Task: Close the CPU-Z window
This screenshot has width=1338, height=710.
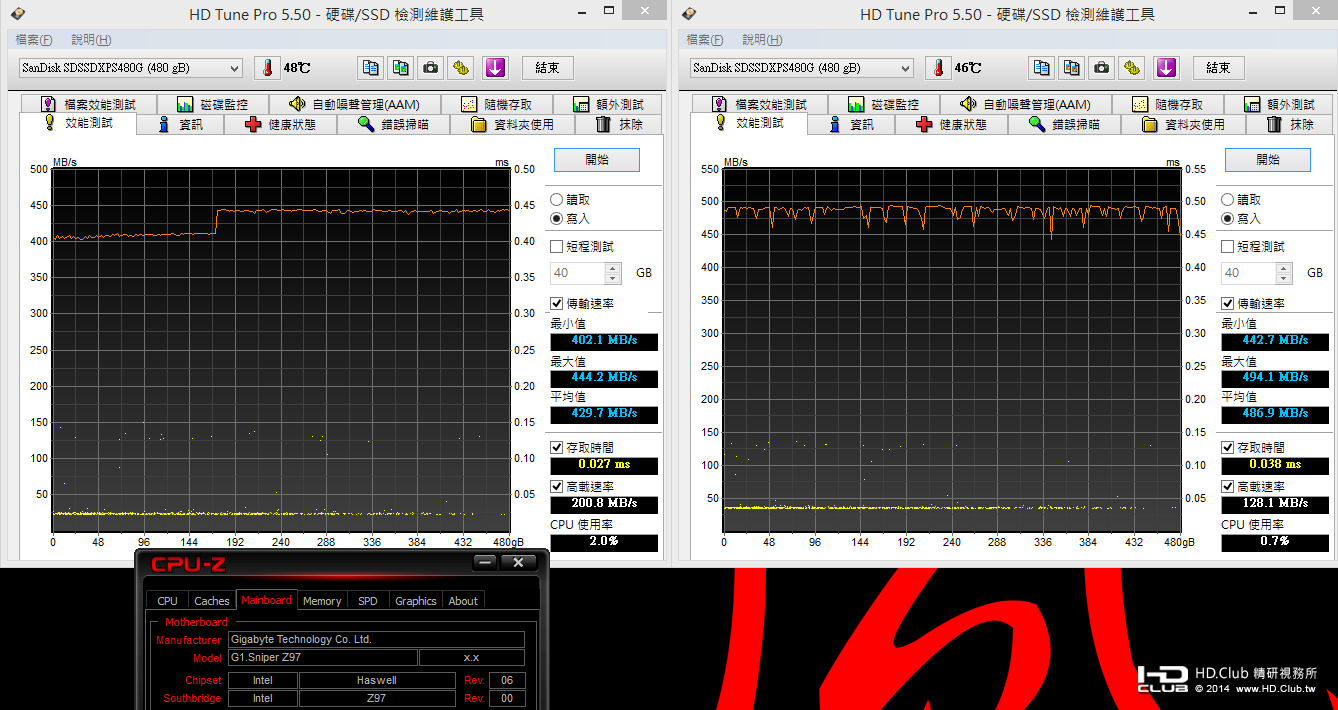Action: 518,562
